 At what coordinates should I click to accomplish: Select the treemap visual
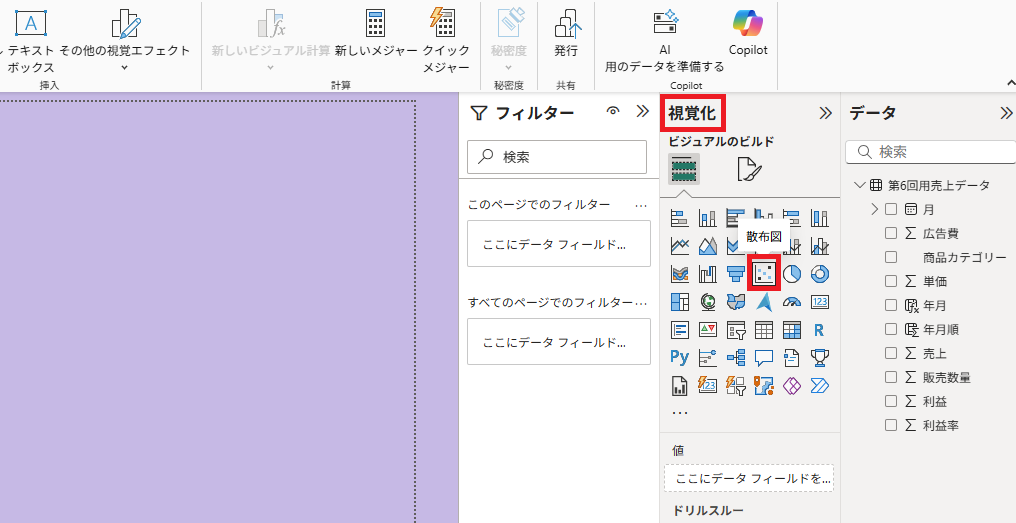tap(679, 302)
